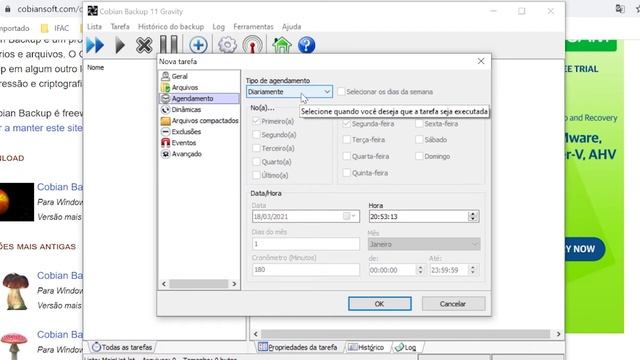Viewport: 640px width, 360px height.
Task: Click the 'Até' time stepper arrows
Action: pos(473,270)
